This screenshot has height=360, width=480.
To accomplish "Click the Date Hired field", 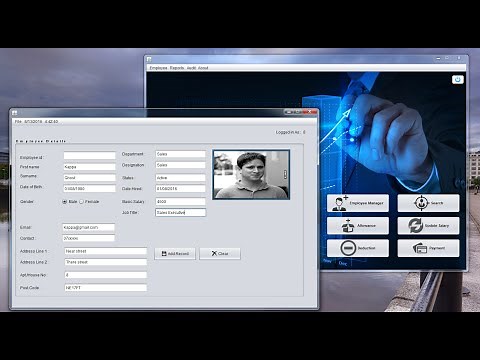I will (x=181, y=189).
